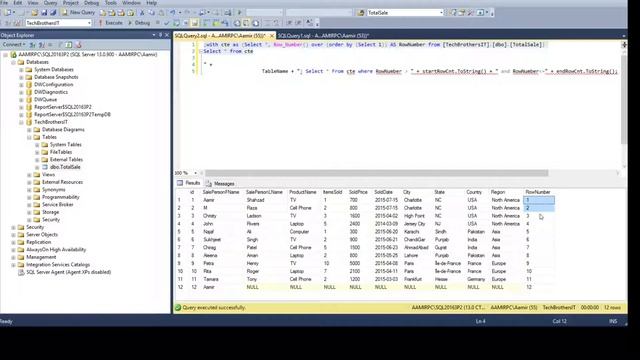
Task: Click the Paste icon in the toolbar
Action: [161, 13]
